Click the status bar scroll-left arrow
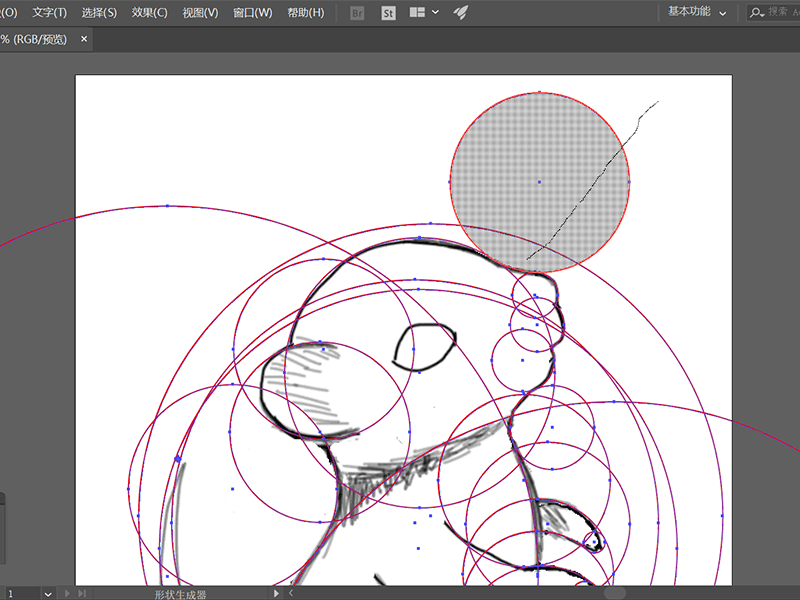 click(x=291, y=593)
